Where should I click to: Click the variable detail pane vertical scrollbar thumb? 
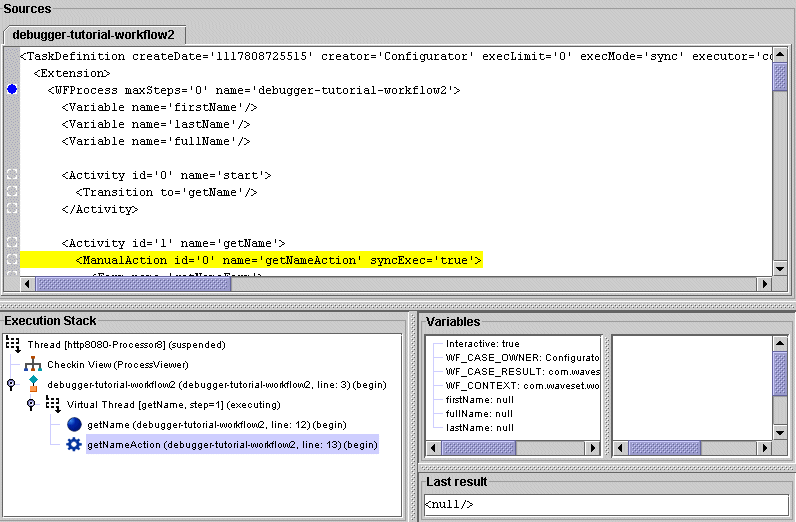click(x=780, y=373)
